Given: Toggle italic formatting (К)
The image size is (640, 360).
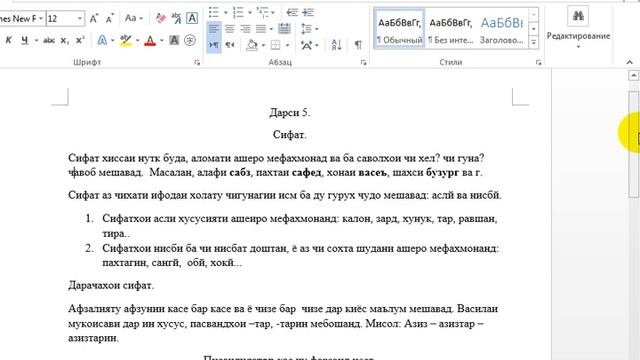Looking at the screenshot, I should click(x=9, y=40).
